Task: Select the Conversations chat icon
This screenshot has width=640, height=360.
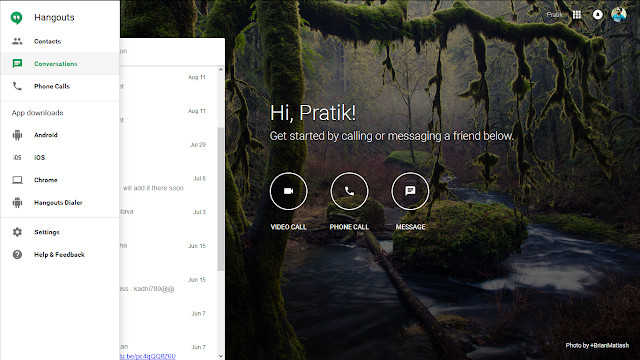Action: coord(17,64)
